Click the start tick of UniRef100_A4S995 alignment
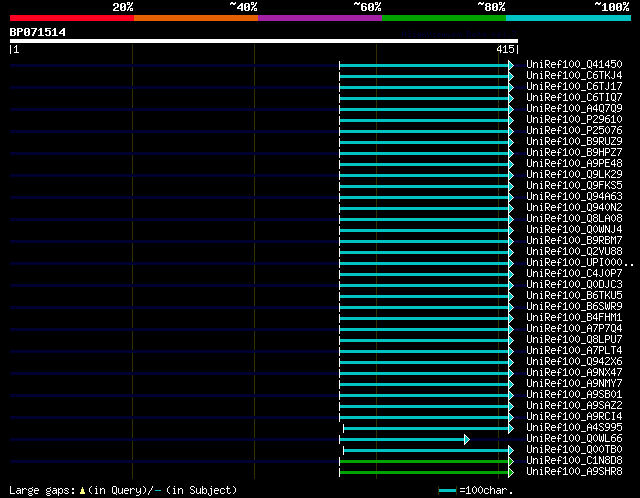The image size is (640, 498). pos(344,428)
